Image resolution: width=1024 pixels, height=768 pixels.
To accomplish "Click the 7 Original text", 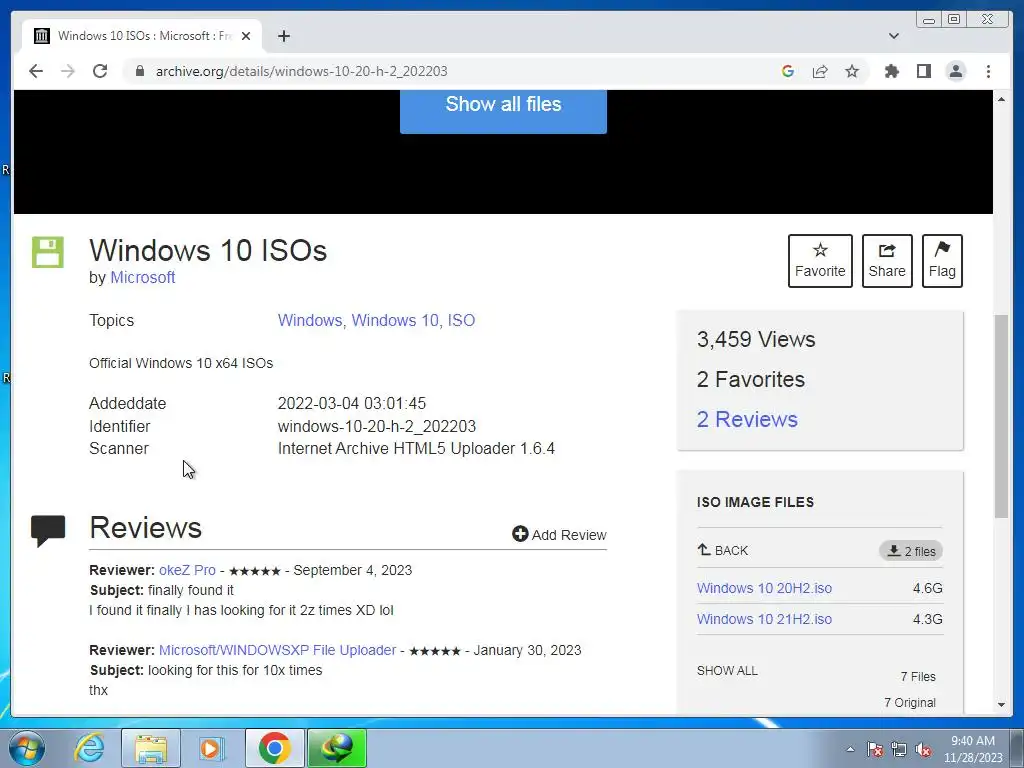I will click(x=910, y=703).
